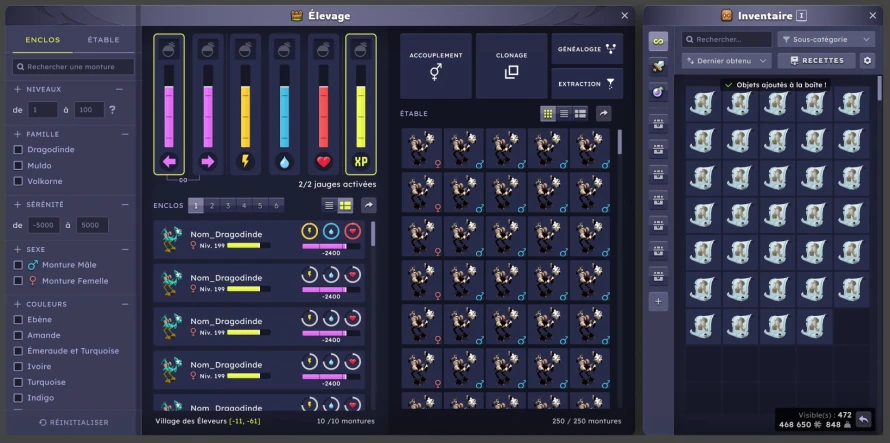Select the pink left-arrow serenity gauge icon
This screenshot has height=443, width=890.
coord(169,162)
